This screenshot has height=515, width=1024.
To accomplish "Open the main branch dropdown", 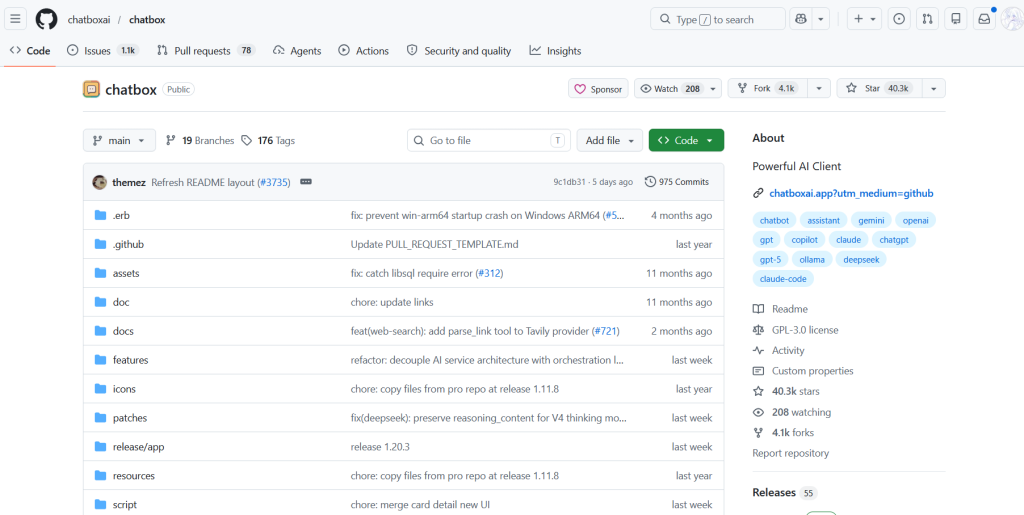I will (x=120, y=140).
